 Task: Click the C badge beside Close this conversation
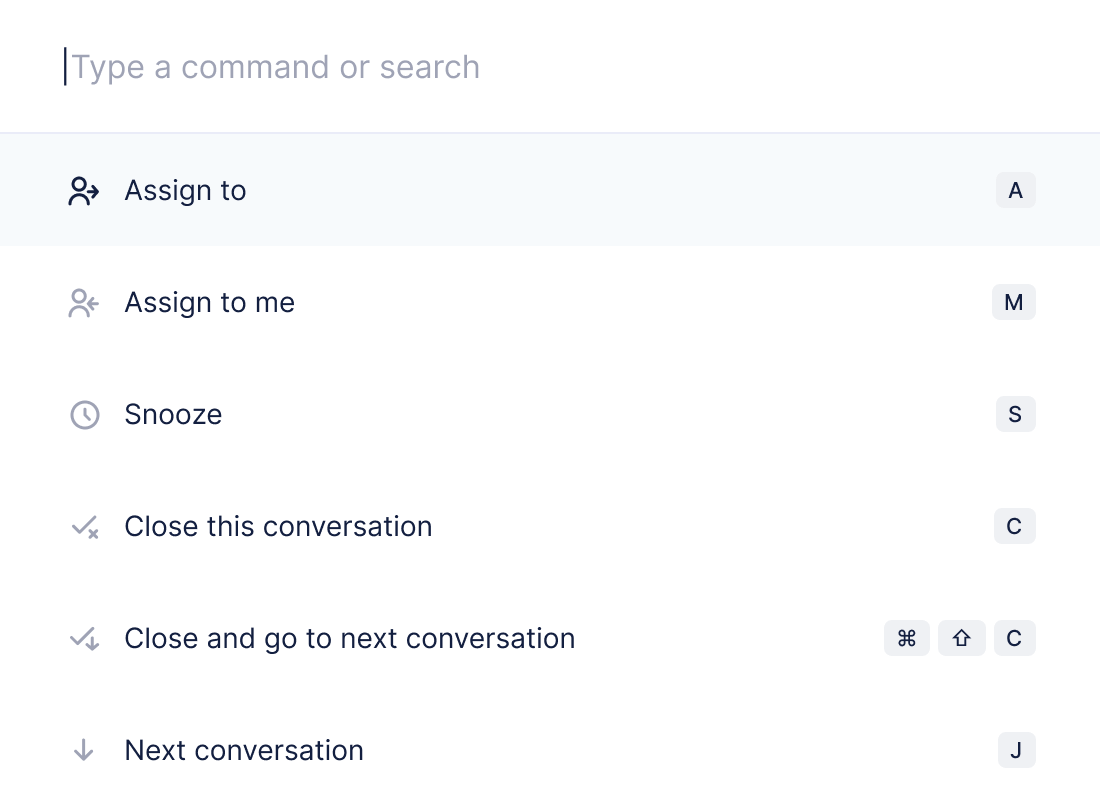point(1014,526)
